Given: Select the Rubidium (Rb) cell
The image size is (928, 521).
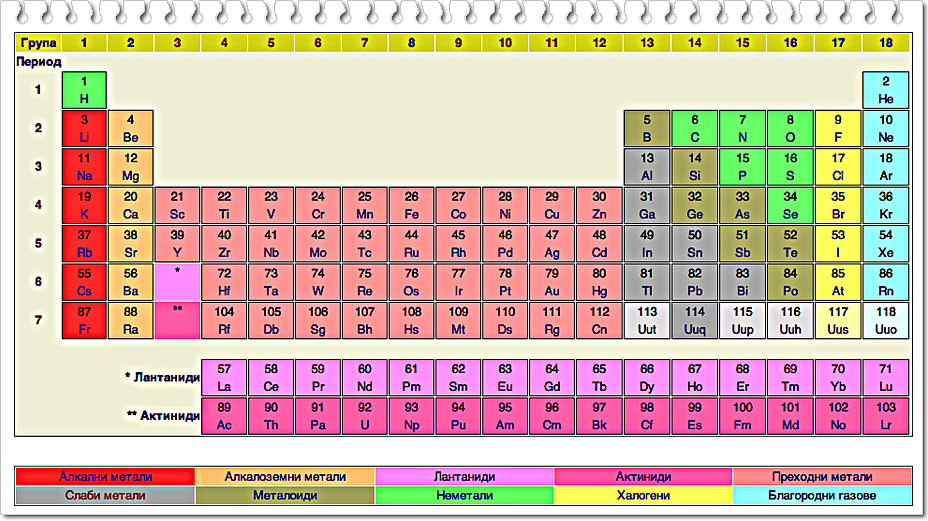Looking at the screenshot, I should coord(84,244).
